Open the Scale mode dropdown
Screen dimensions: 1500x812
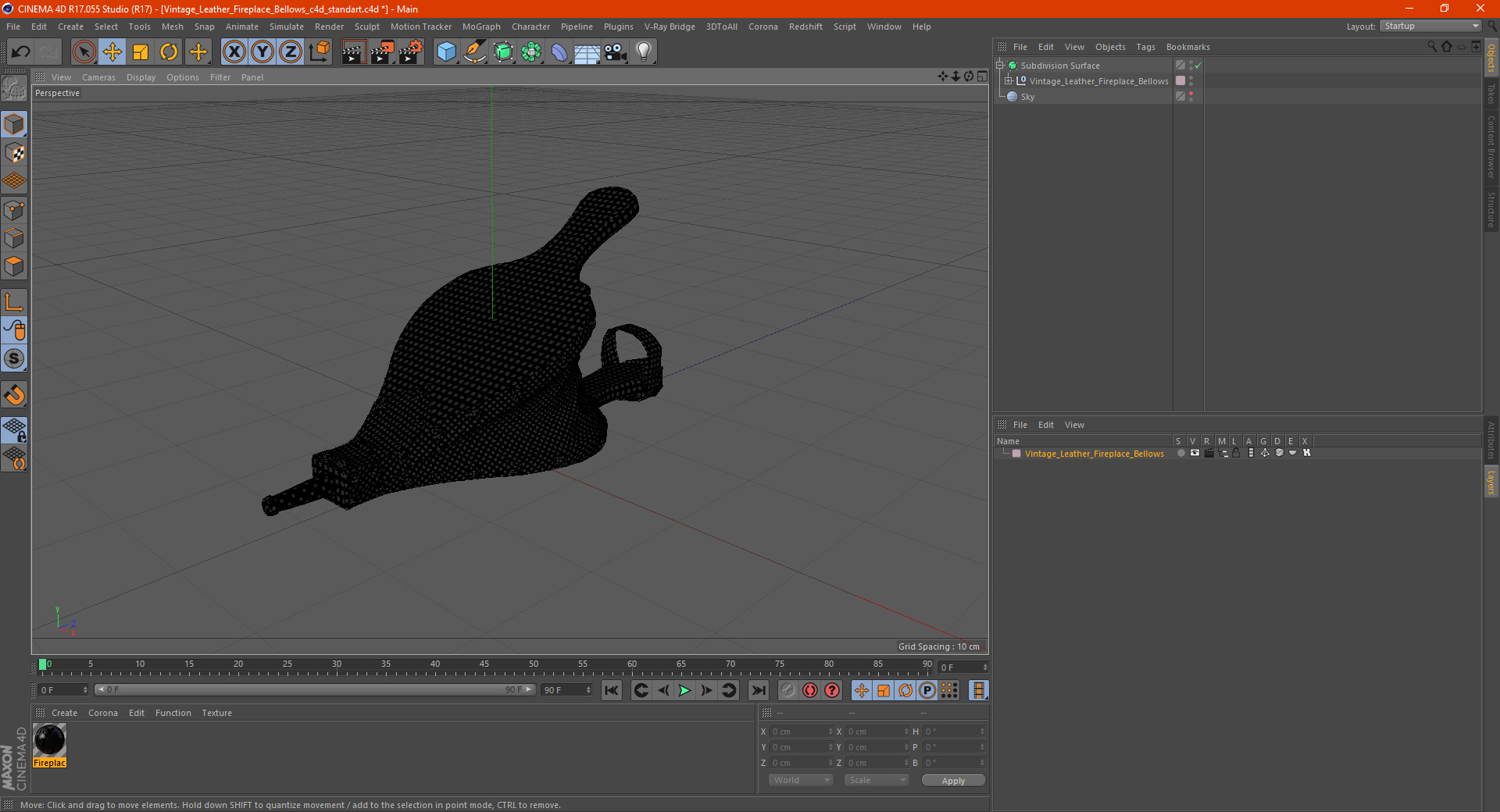[877, 780]
